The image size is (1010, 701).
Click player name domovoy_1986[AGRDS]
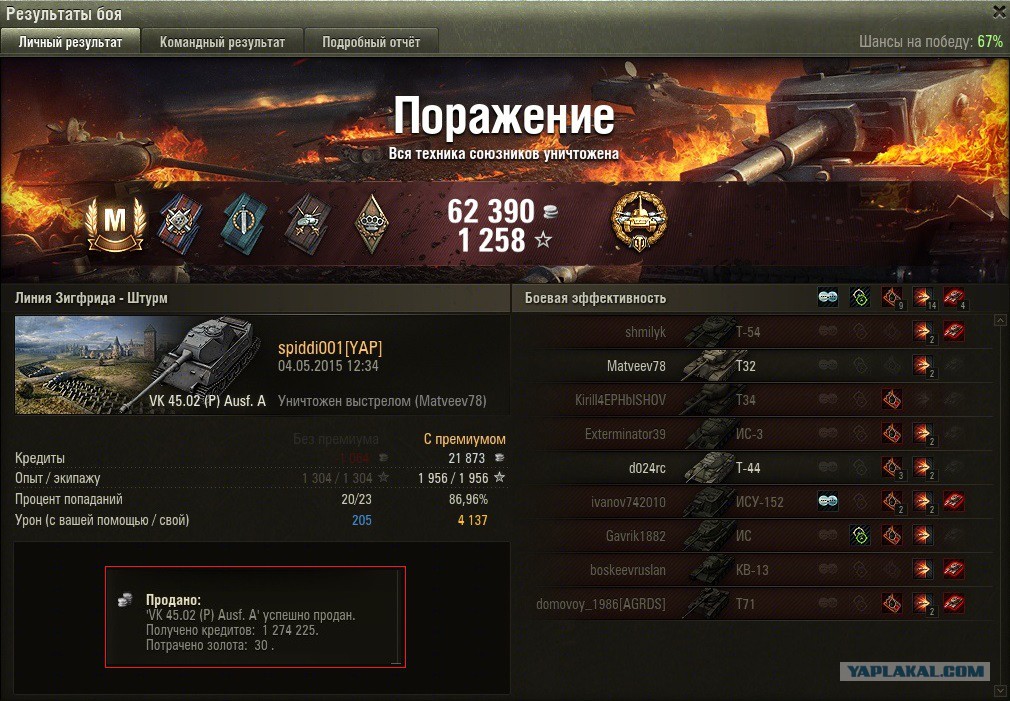[x=600, y=604]
